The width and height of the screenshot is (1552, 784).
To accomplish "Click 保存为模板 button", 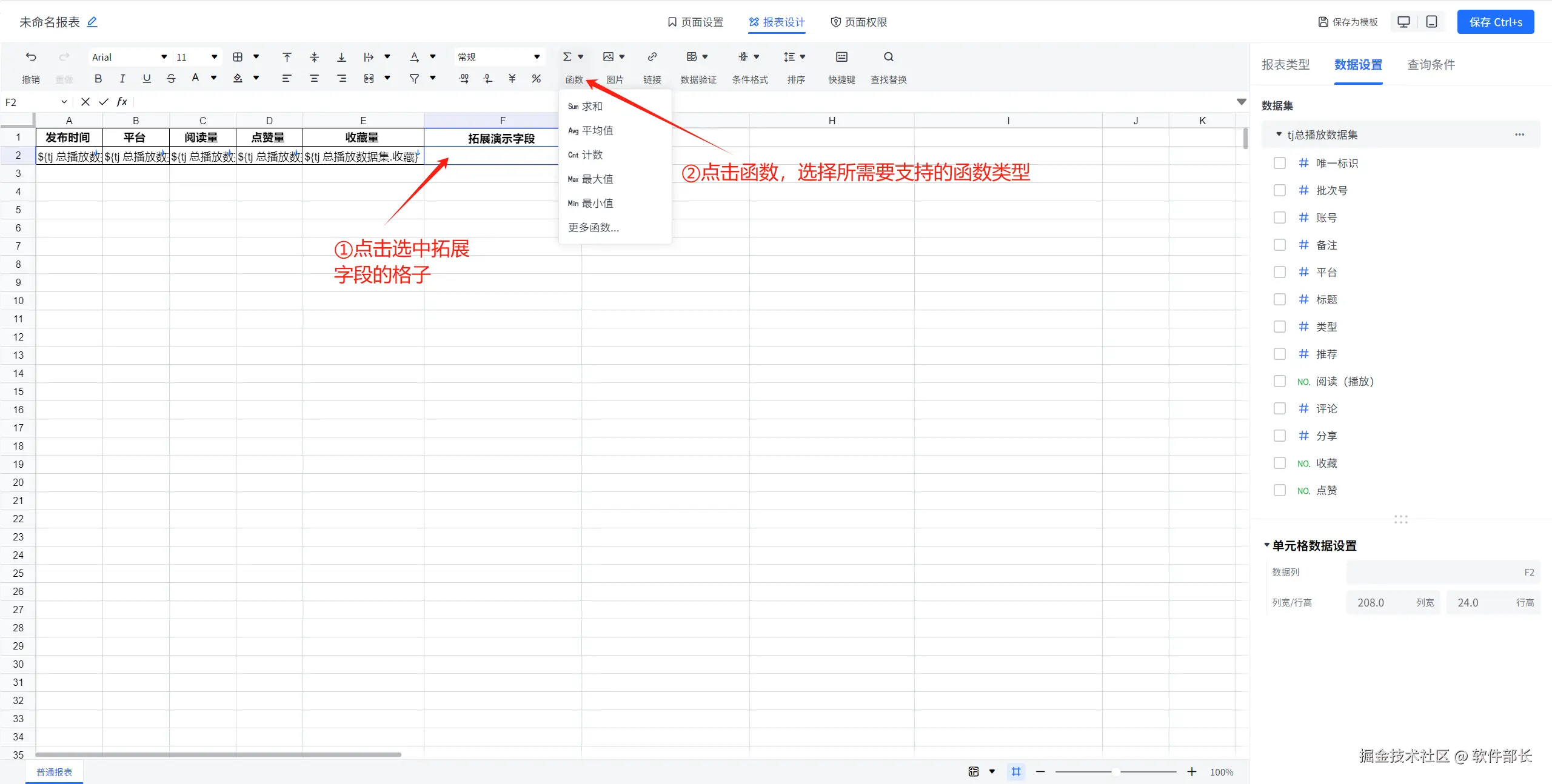I will [x=1348, y=22].
